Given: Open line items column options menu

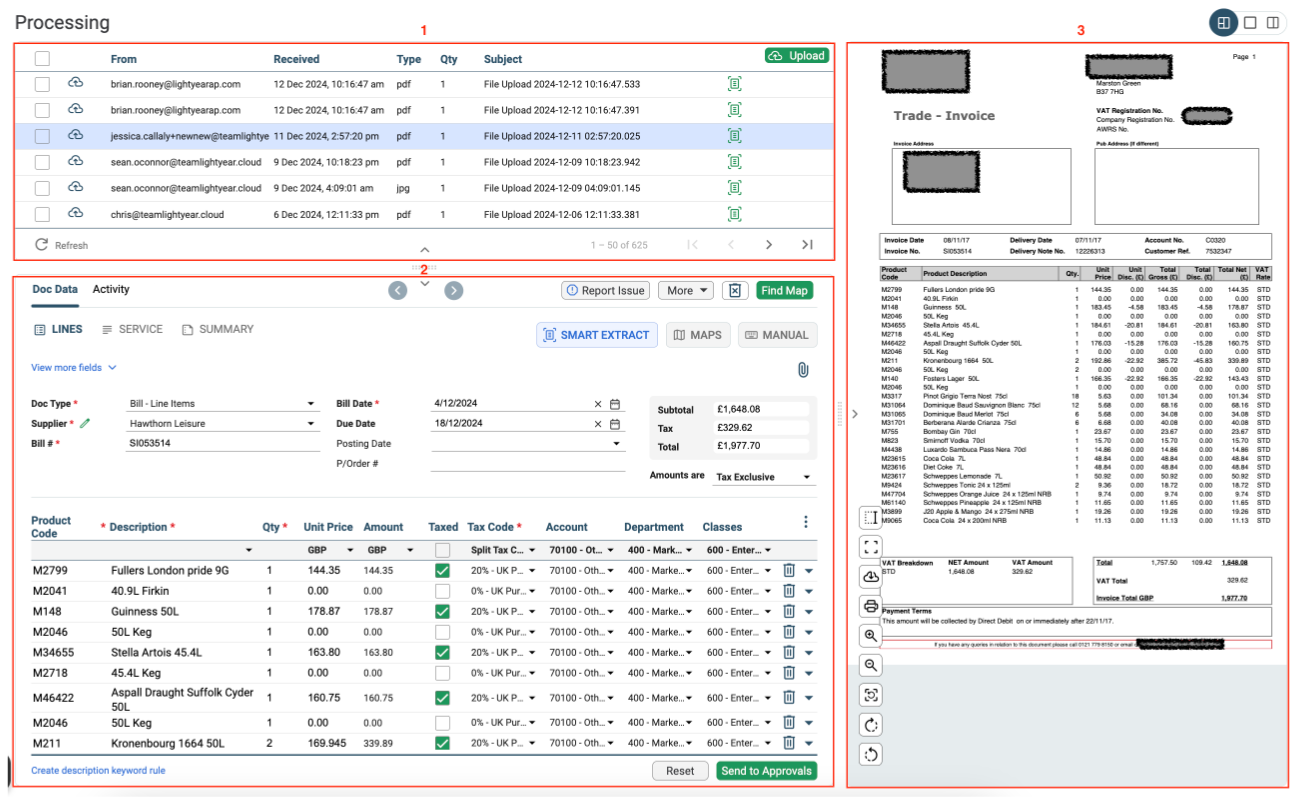Looking at the screenshot, I should coord(806,521).
